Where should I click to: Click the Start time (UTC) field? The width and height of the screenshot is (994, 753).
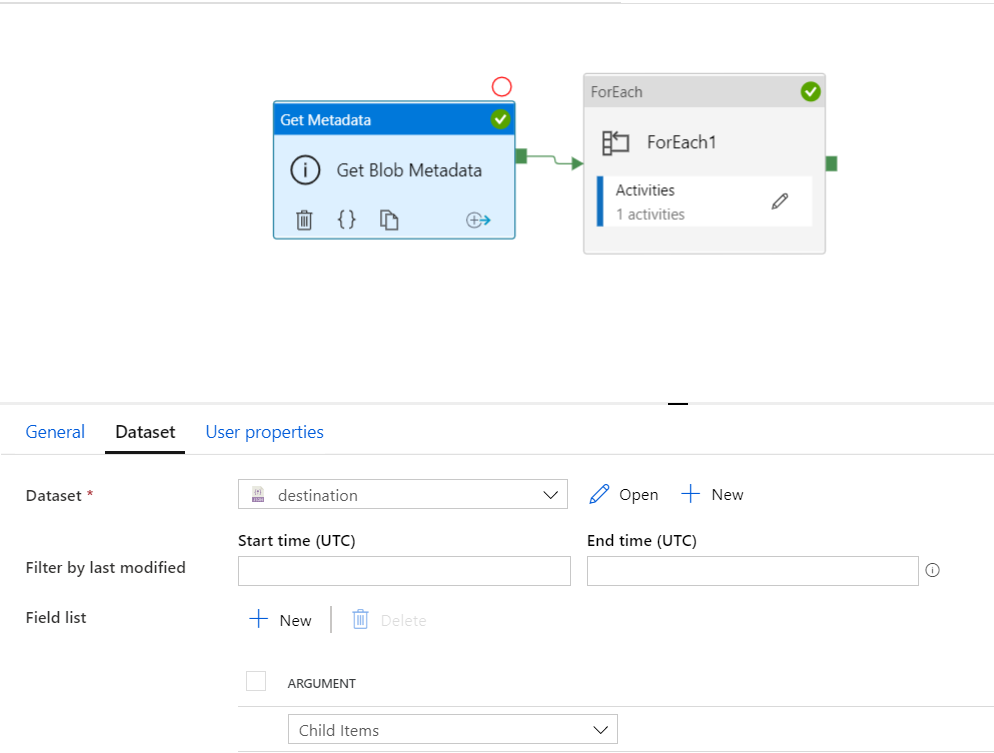[x=404, y=571]
